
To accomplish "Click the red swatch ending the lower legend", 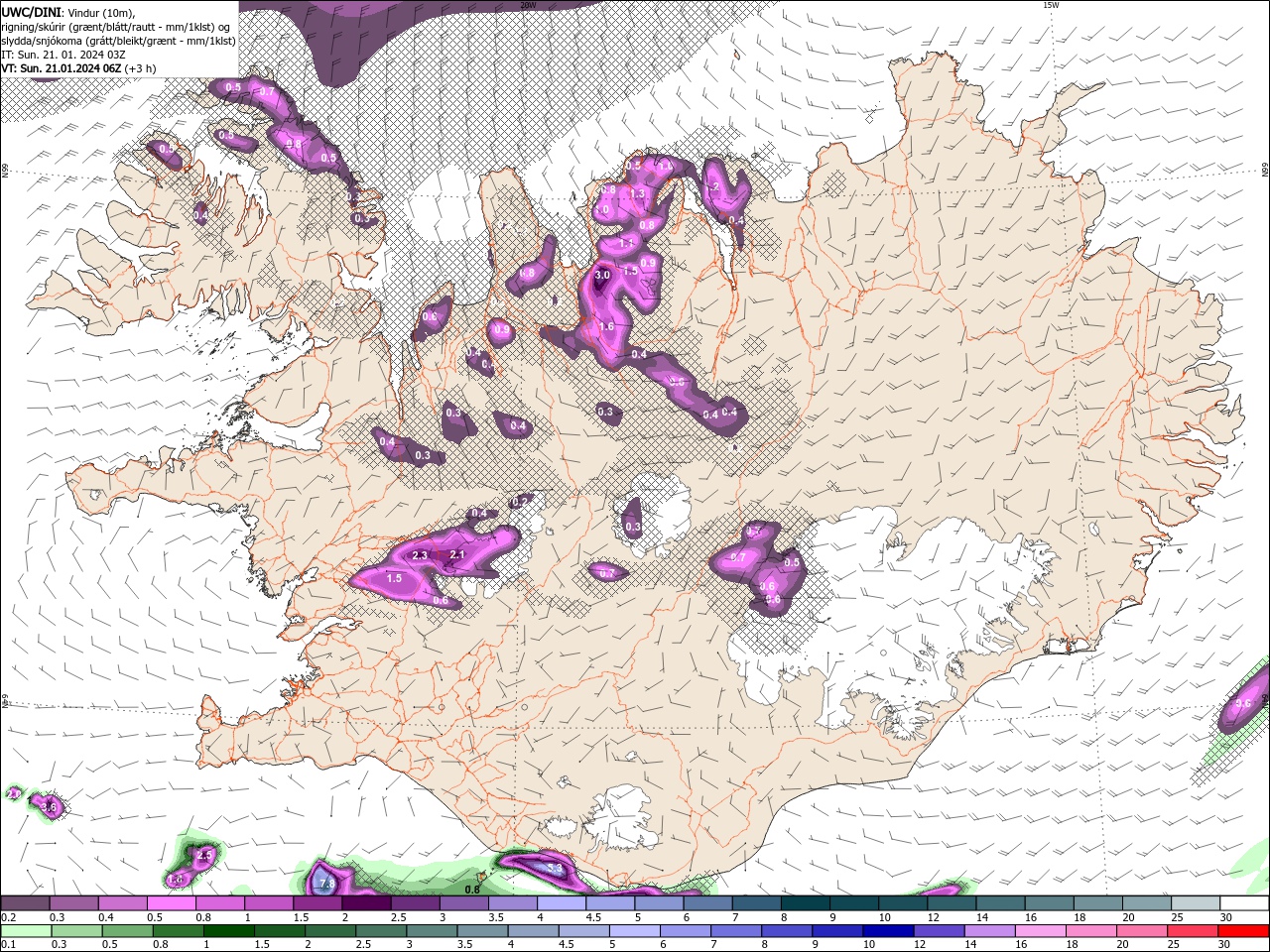I will tap(1243, 931).
